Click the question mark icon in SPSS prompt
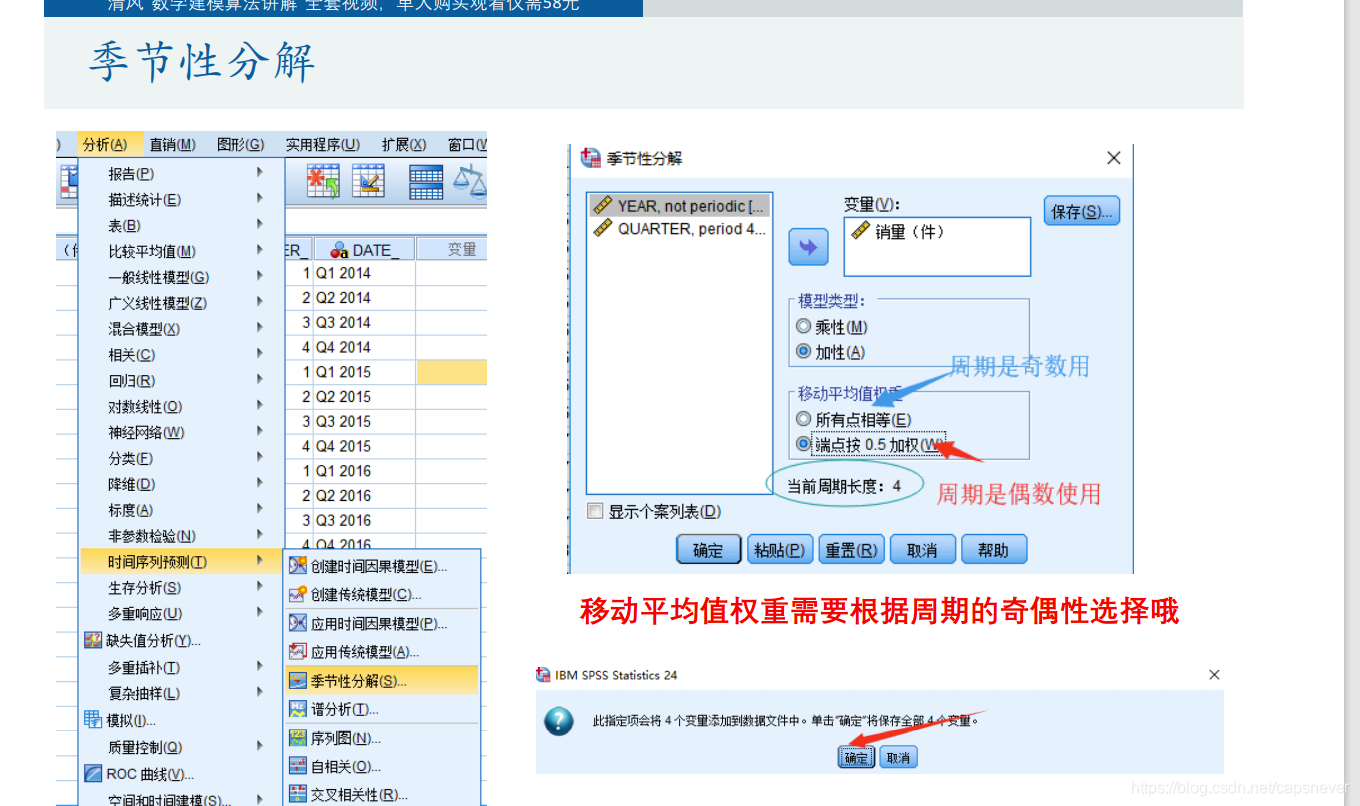Viewport: 1360px width, 806px height. [558, 721]
